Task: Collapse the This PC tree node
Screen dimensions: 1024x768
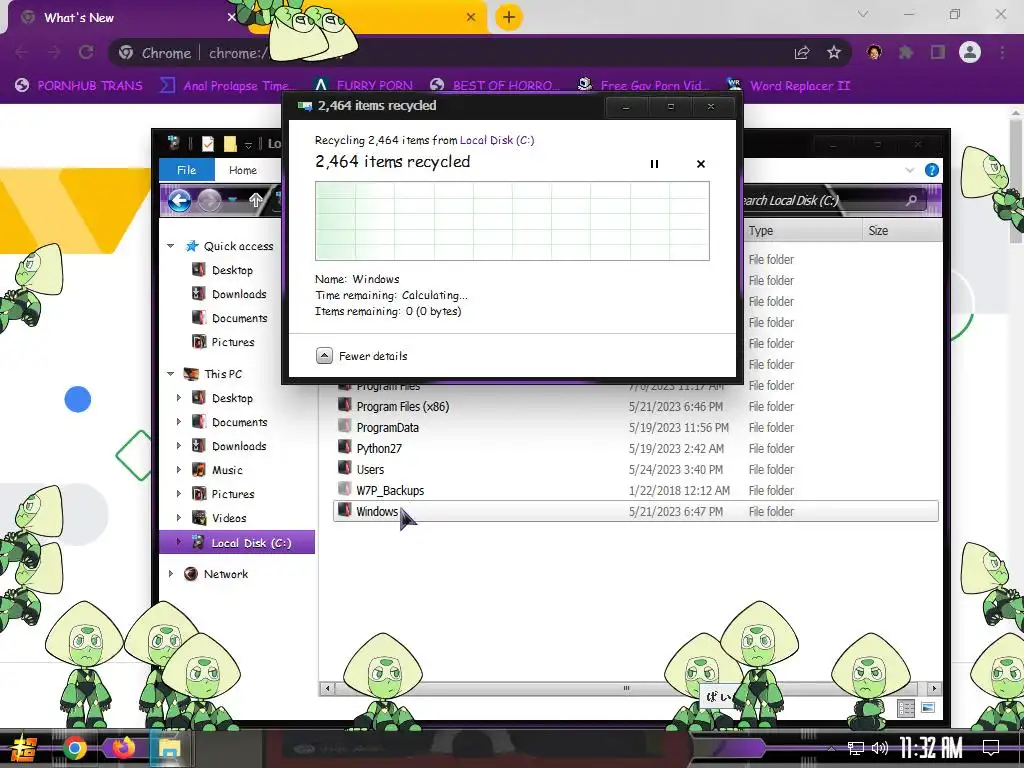Action: 170,374
